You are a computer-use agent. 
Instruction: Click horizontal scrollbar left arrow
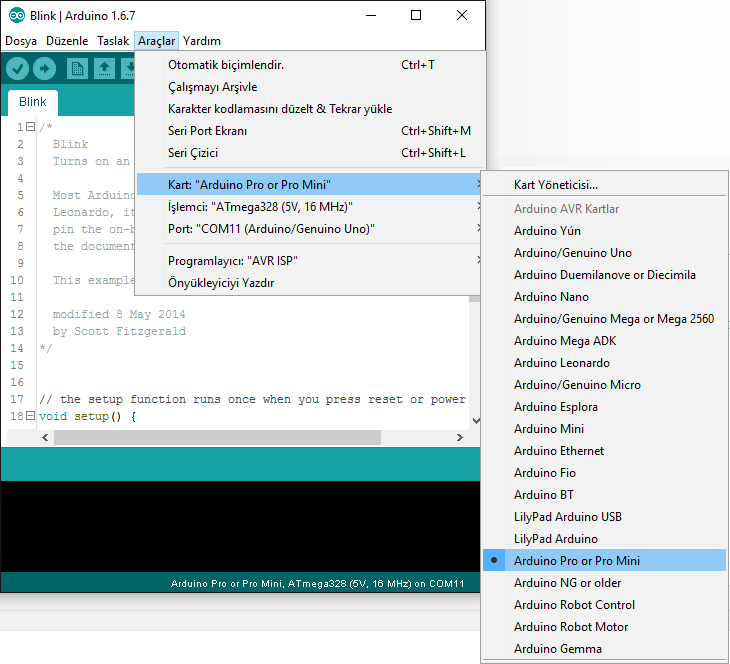45,437
